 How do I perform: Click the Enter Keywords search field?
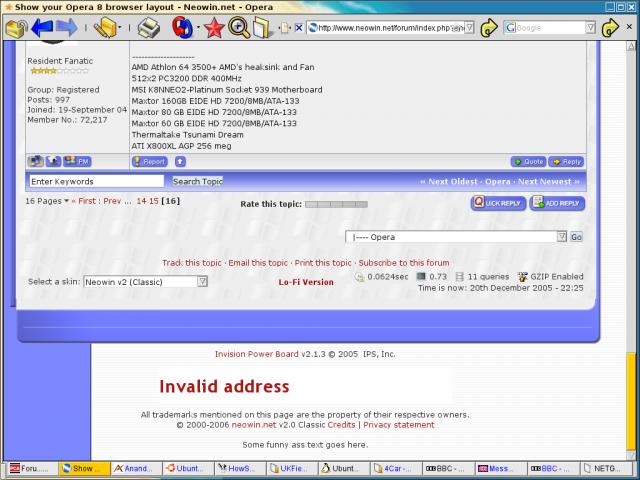(96, 182)
